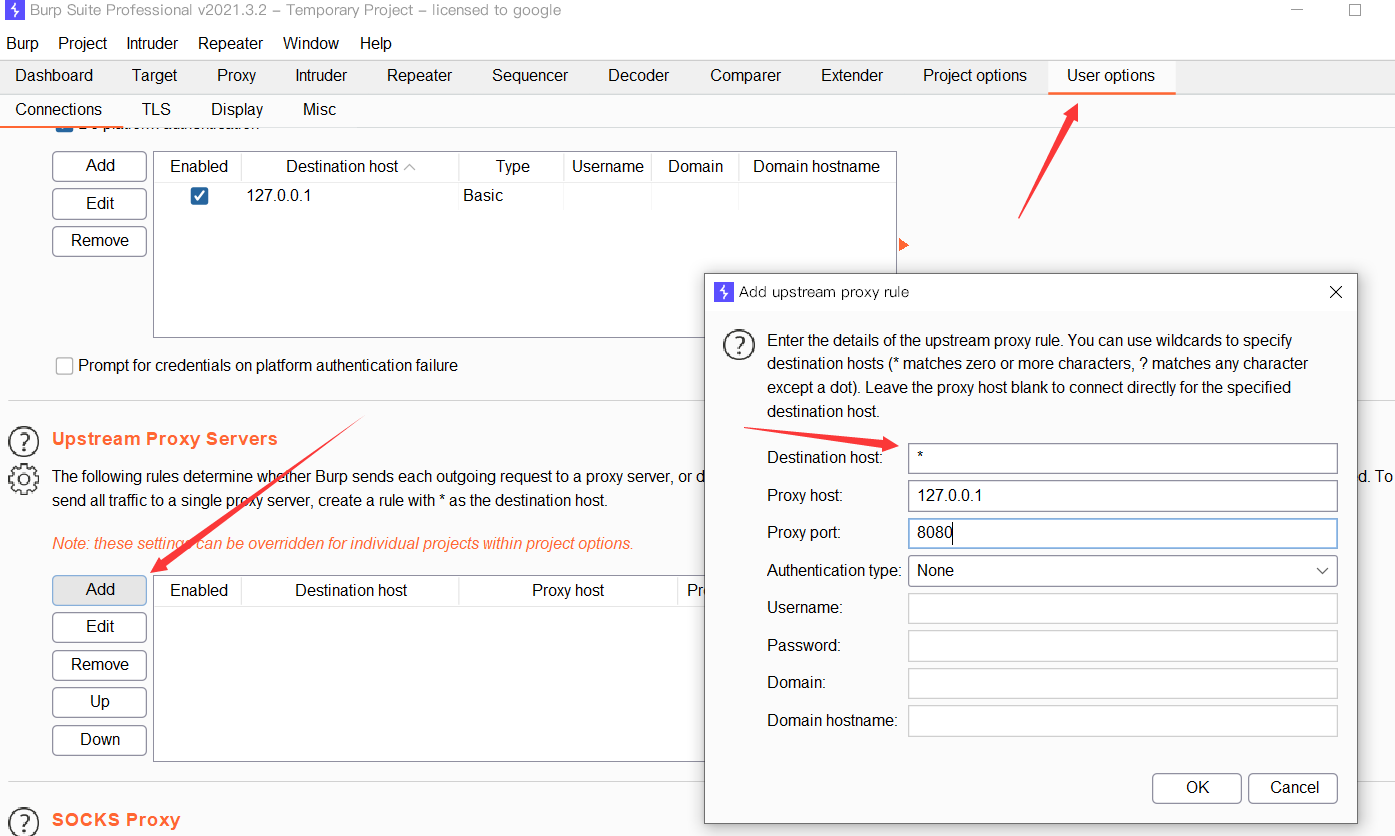Click the Basic type cell
This screenshot has width=1395, height=836.
511,196
